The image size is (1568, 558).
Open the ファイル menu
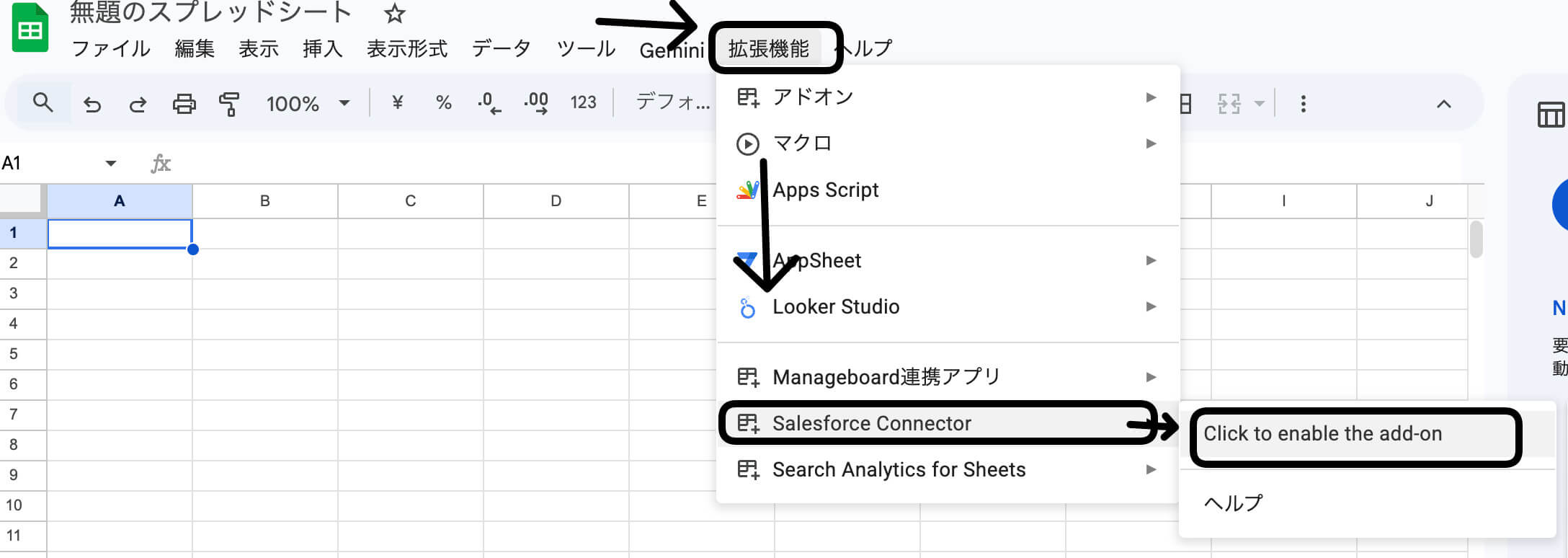[111, 49]
